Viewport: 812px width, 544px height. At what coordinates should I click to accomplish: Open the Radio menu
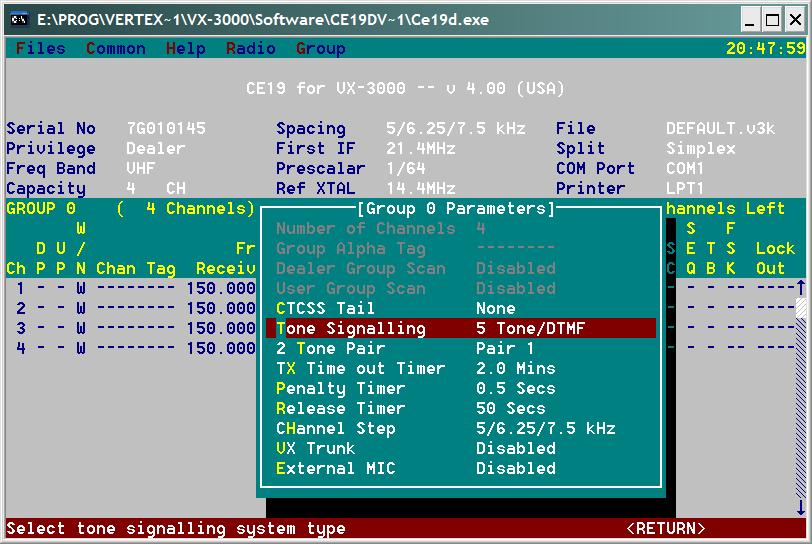[251, 48]
